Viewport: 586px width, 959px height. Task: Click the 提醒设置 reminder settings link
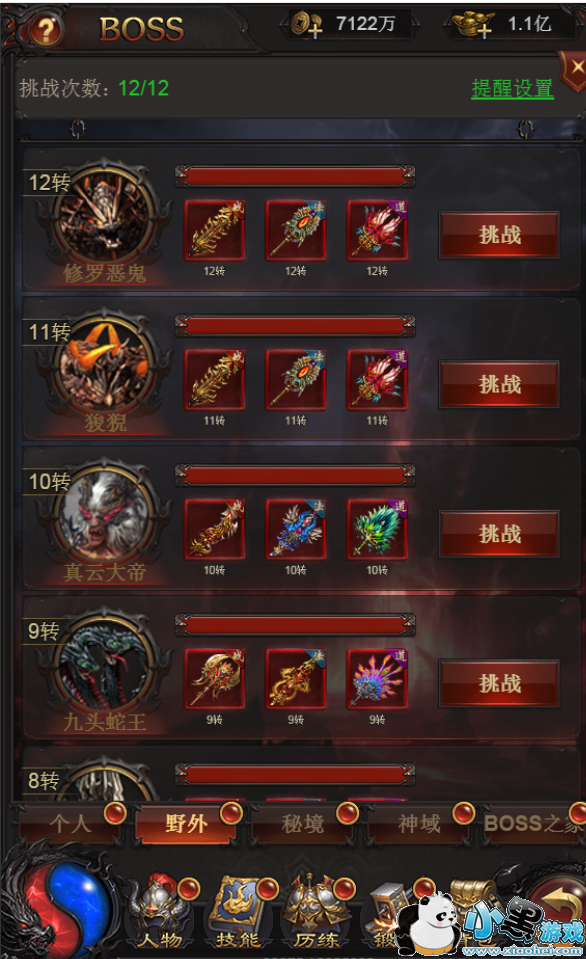pos(513,89)
